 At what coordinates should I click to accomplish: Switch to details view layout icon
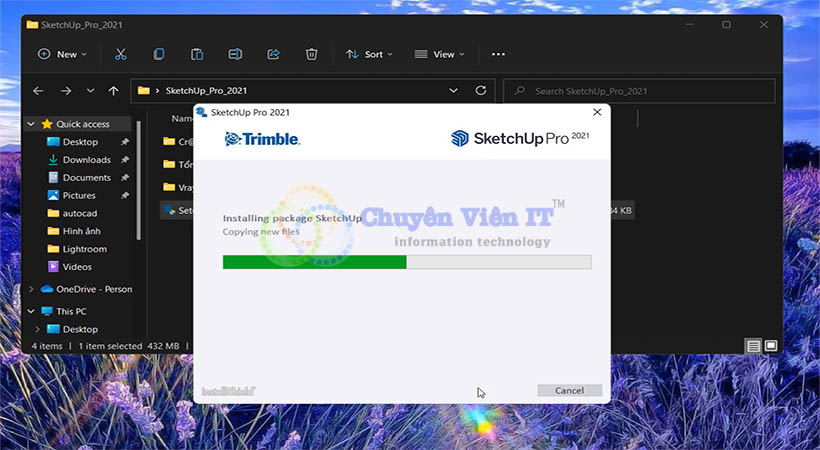click(753, 346)
